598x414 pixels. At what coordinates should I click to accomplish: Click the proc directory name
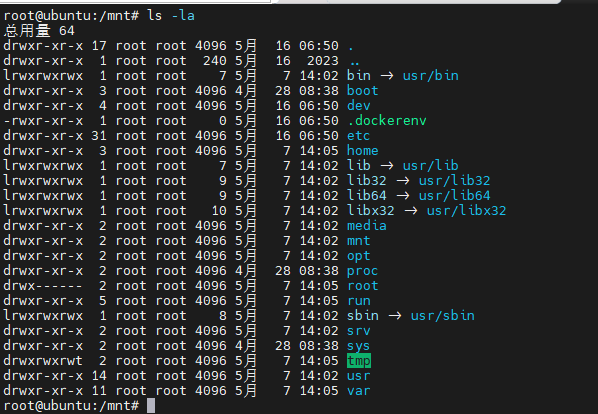[362, 271]
